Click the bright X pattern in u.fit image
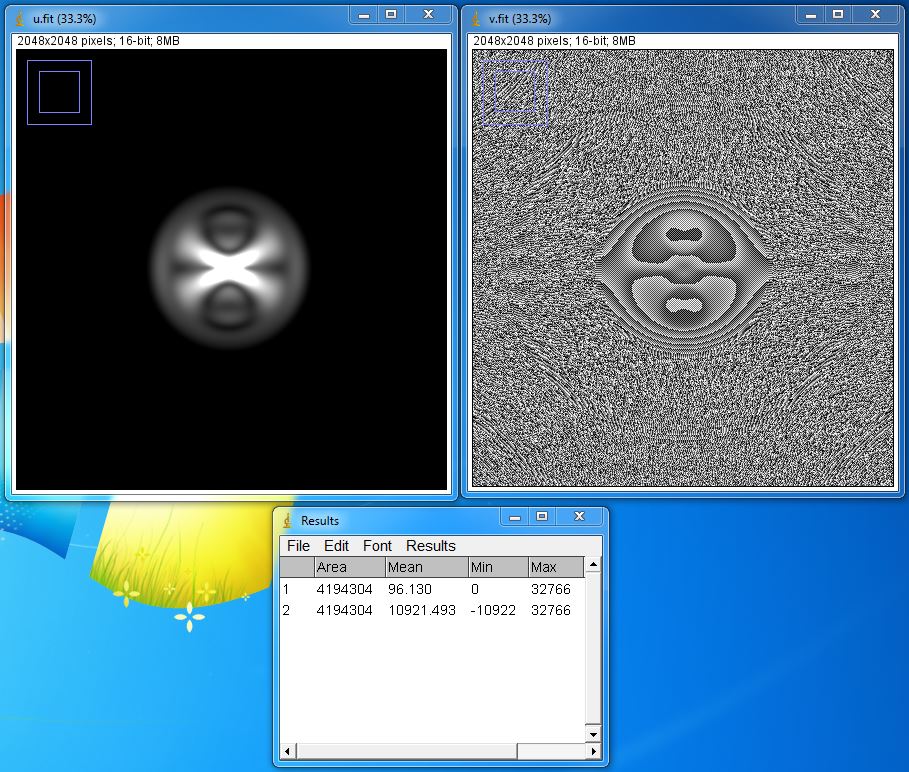Image resolution: width=909 pixels, height=772 pixels. coord(230,268)
